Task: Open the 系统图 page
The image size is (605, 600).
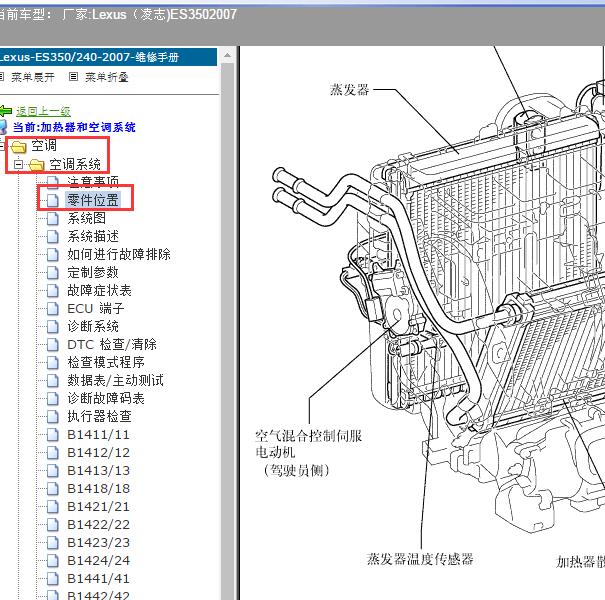Action: 86,218
